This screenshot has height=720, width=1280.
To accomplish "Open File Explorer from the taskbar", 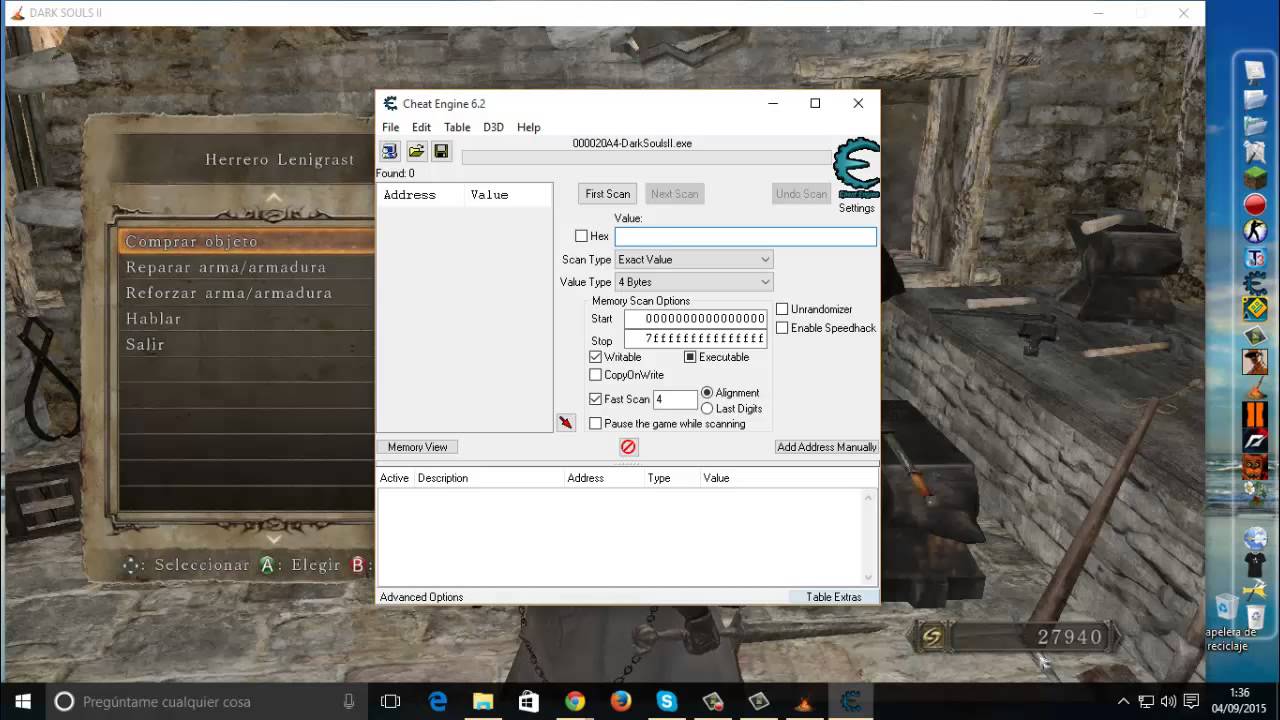I will tap(483, 701).
